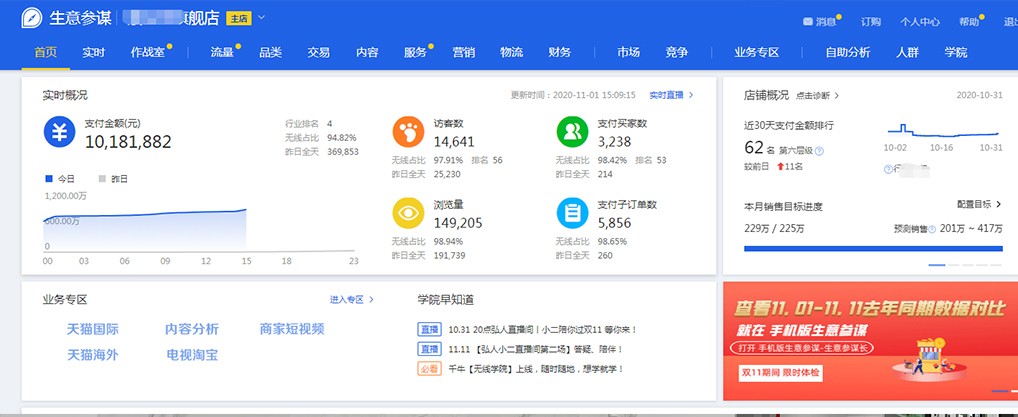This screenshot has width=1018, height=417.
Task: Open the 业务专区 tab
Action: pyautogui.click(x=756, y=53)
